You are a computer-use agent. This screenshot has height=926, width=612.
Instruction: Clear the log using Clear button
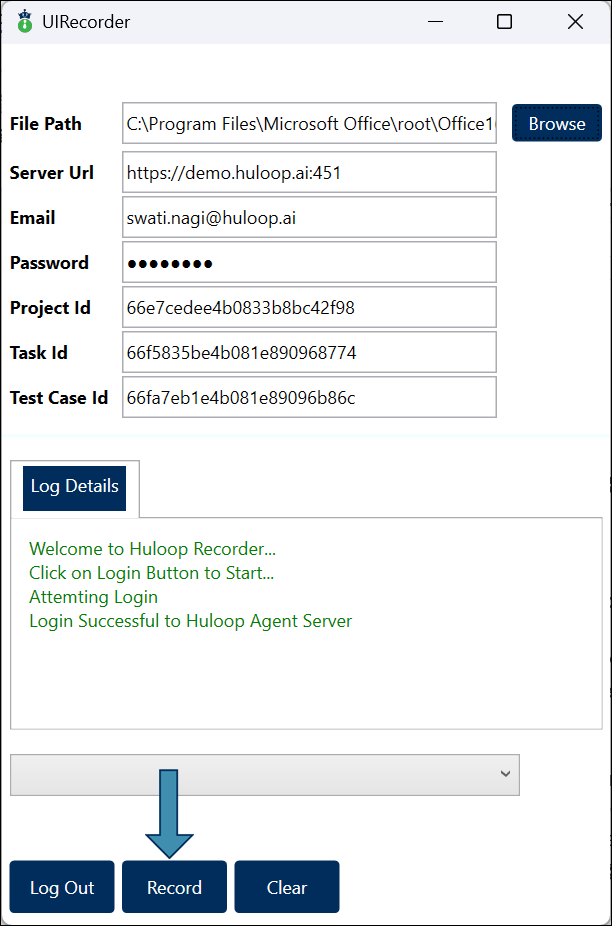tap(287, 887)
